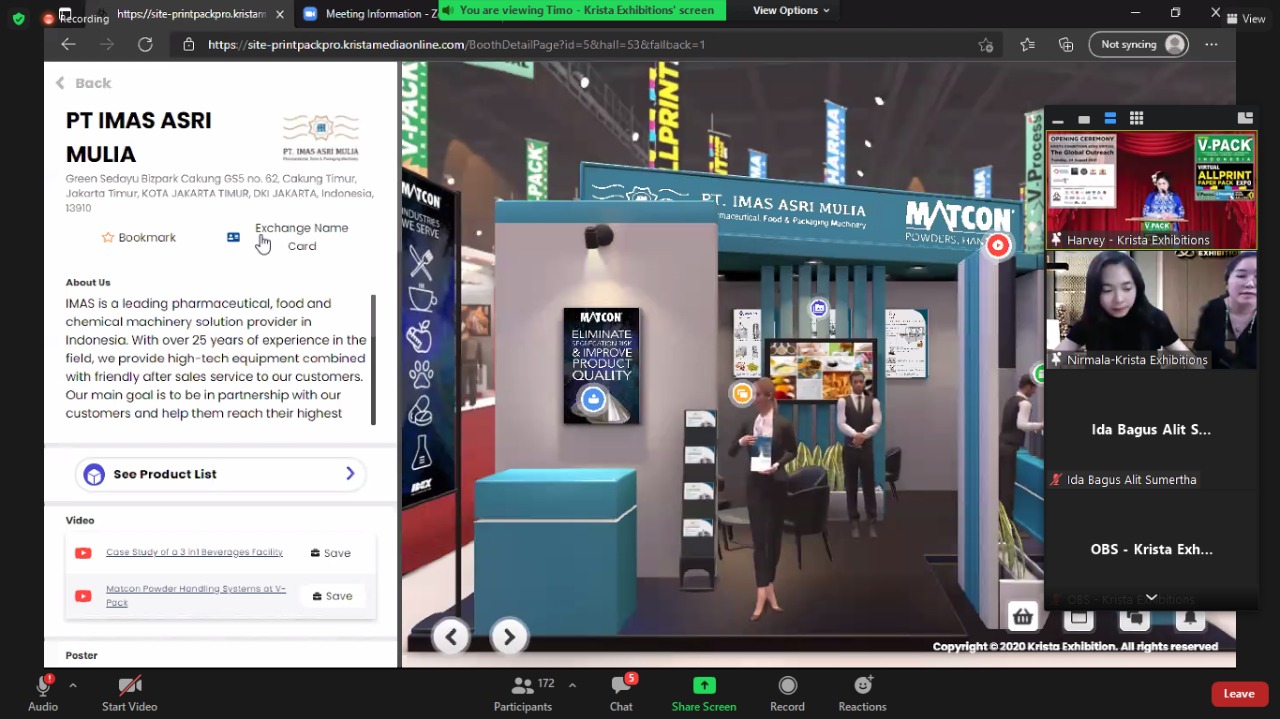Save the Matcon Powder Handling video
1280x719 pixels.
pyautogui.click(x=332, y=596)
